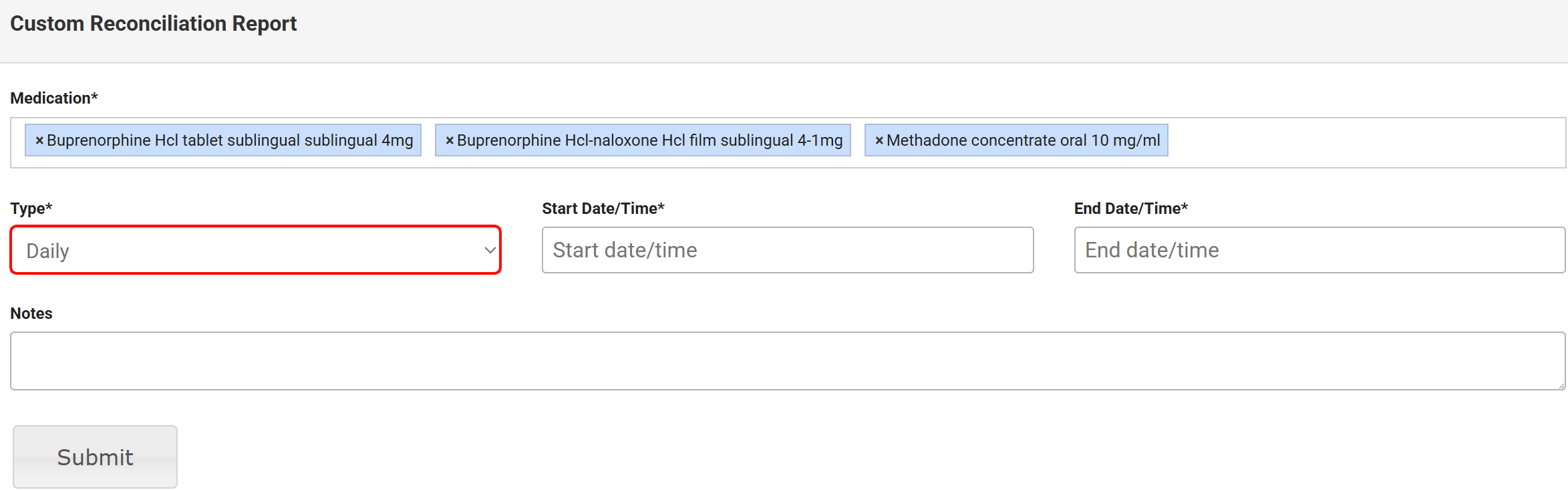
Task: Delete the Methadone concentrate oral tag
Action: [879, 140]
